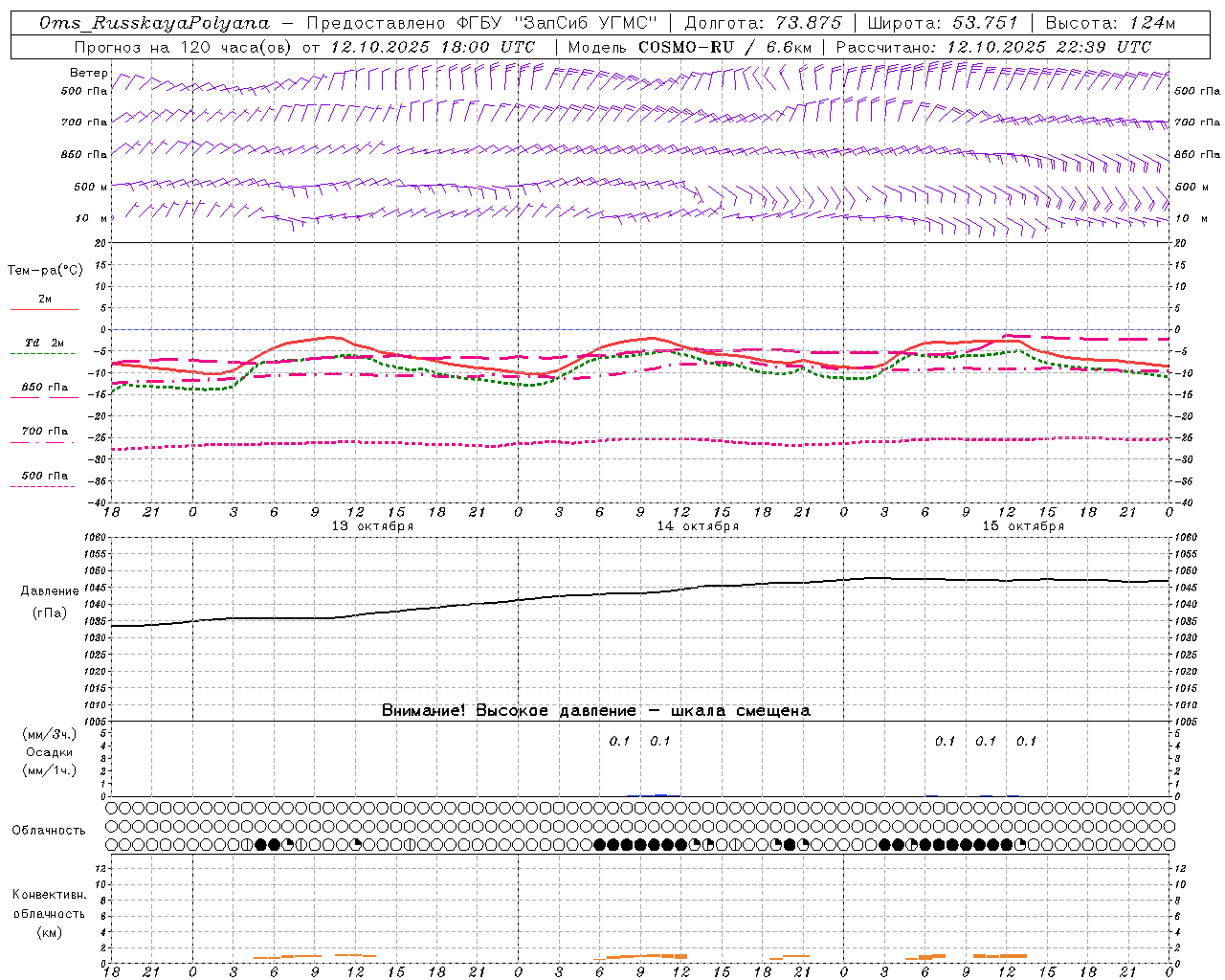Screen dimensions: 1225x980
Task: Click the 14 октября date label
Action: click(698, 525)
